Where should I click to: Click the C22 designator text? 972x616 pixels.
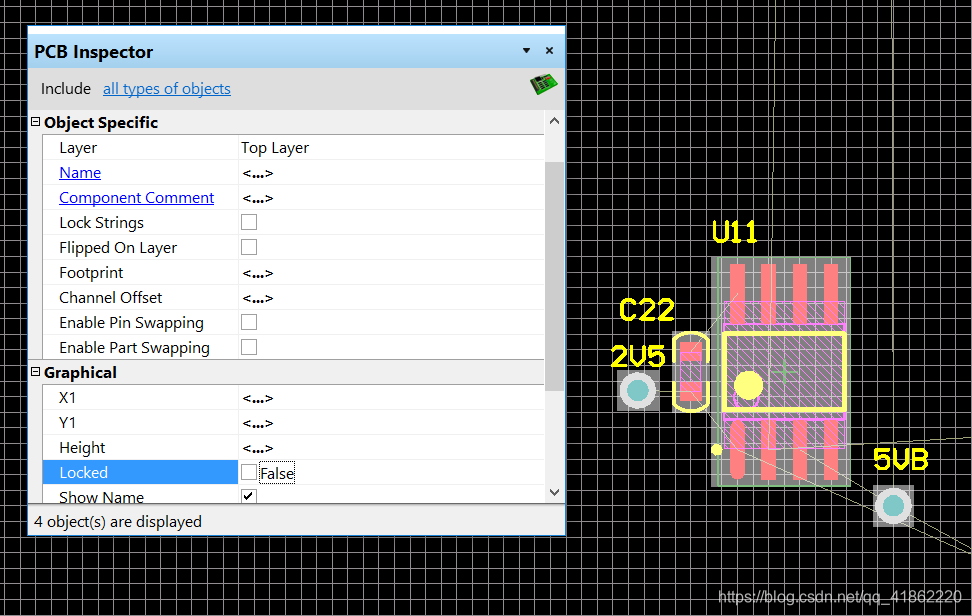647,309
